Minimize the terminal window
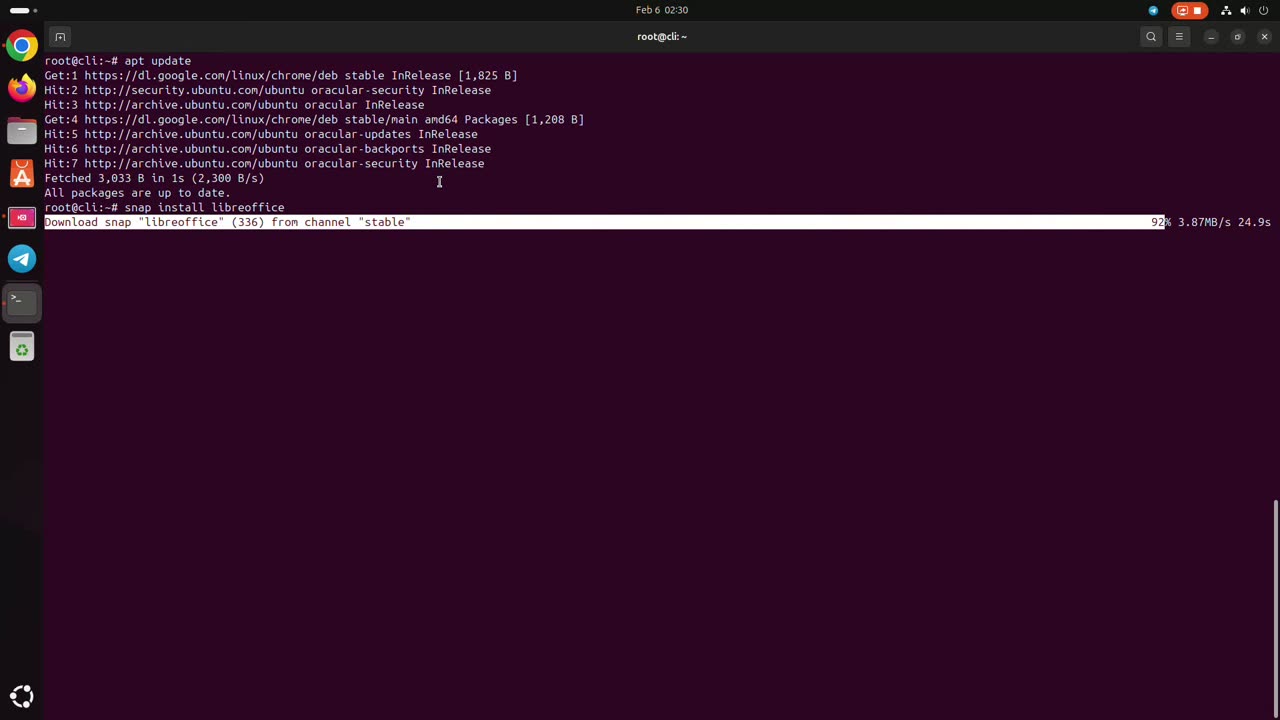Viewport: 1280px width, 720px height. [x=1211, y=37]
